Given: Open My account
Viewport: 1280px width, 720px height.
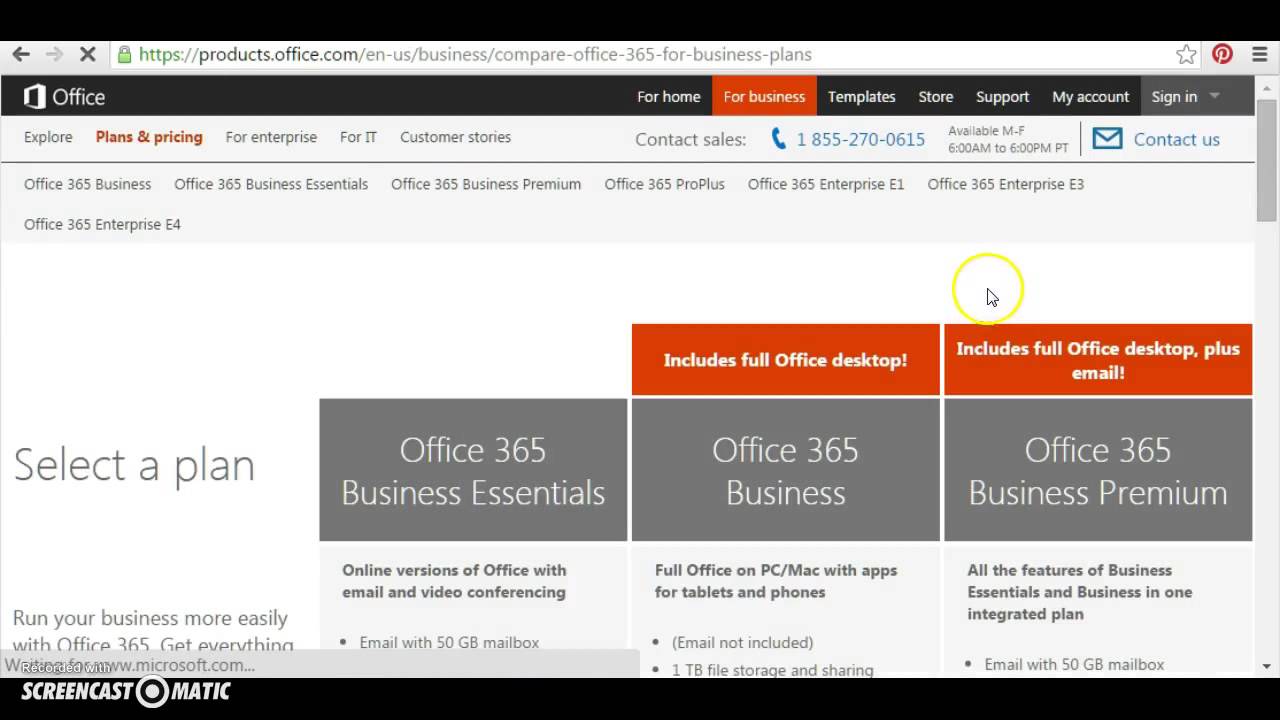Looking at the screenshot, I should (x=1090, y=97).
